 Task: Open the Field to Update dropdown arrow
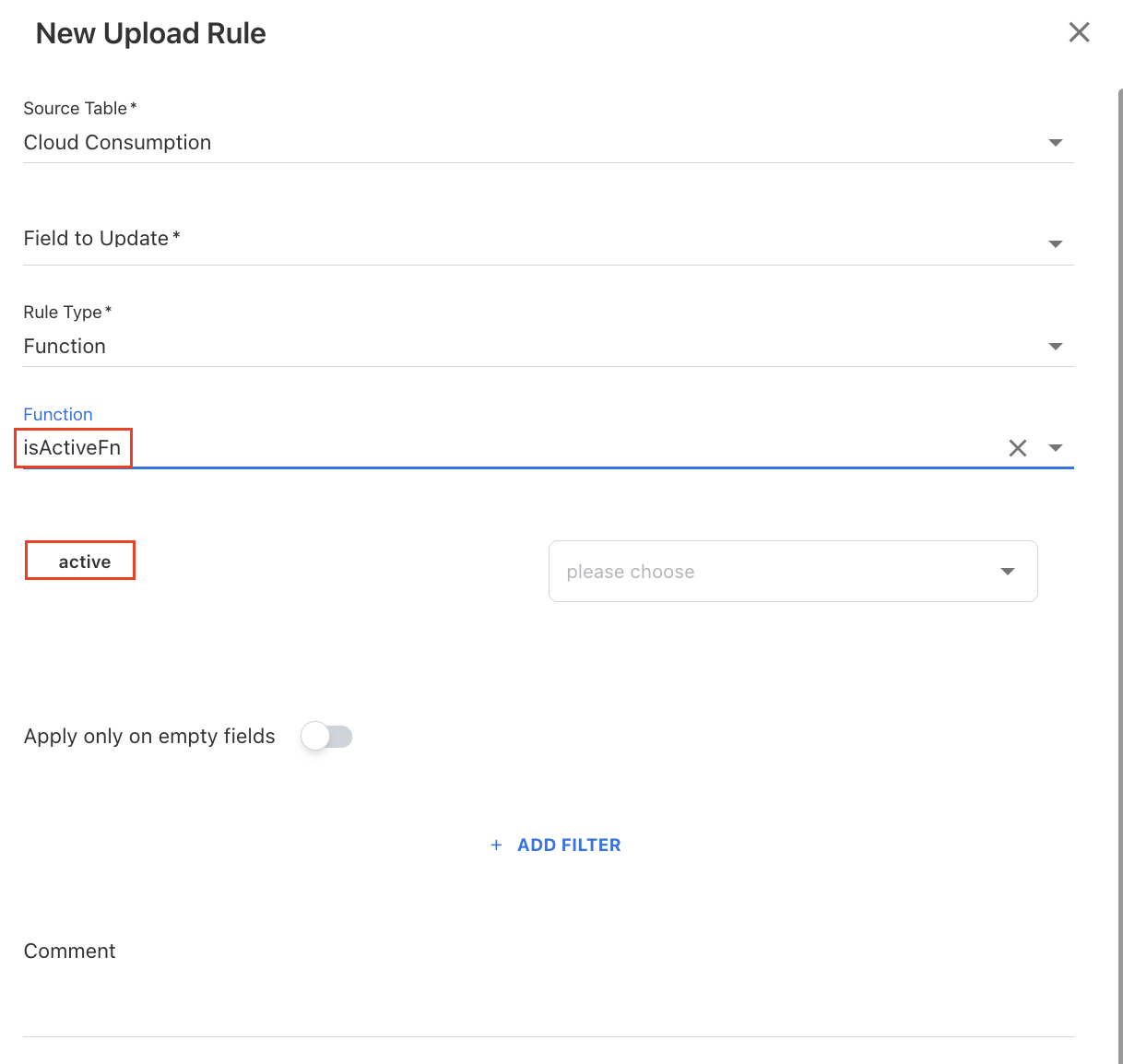[1056, 244]
